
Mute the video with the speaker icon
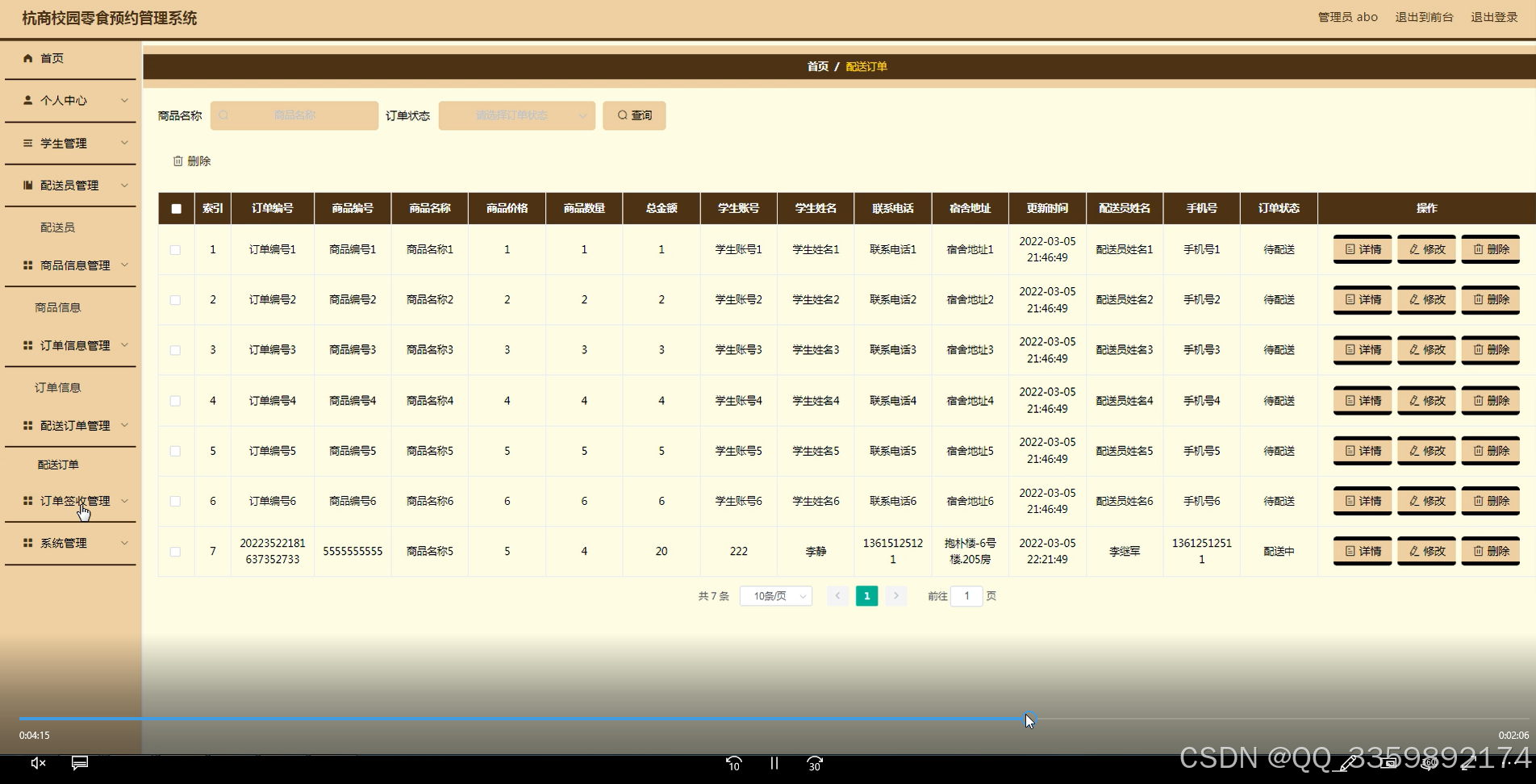click(38, 763)
